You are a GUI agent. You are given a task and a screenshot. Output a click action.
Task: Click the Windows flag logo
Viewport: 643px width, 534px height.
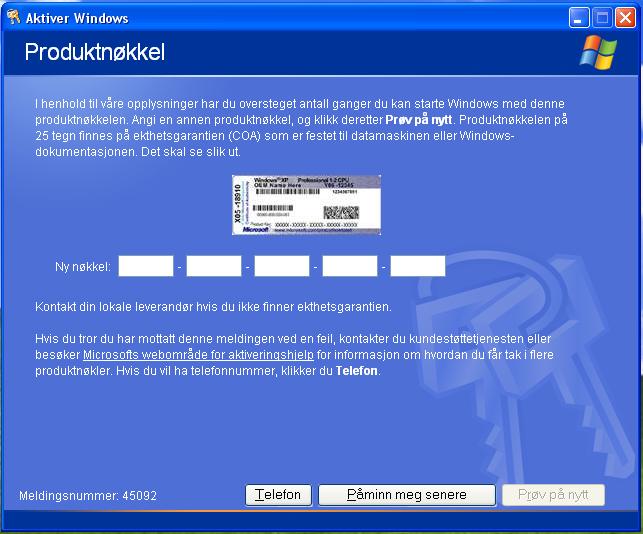pos(598,52)
